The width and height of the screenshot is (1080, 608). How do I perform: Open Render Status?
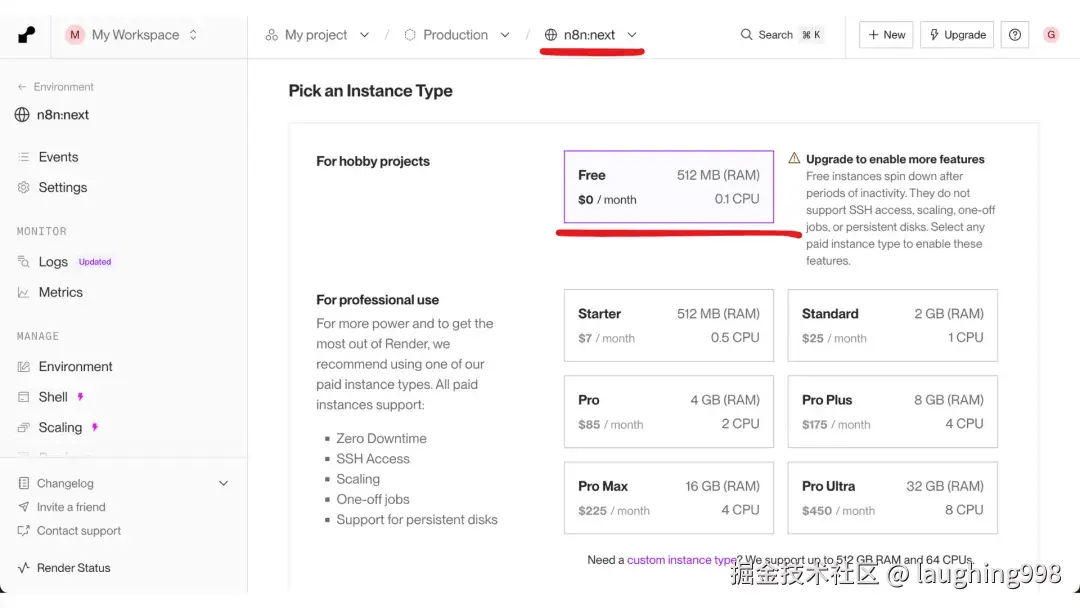pyautogui.click(x=73, y=568)
